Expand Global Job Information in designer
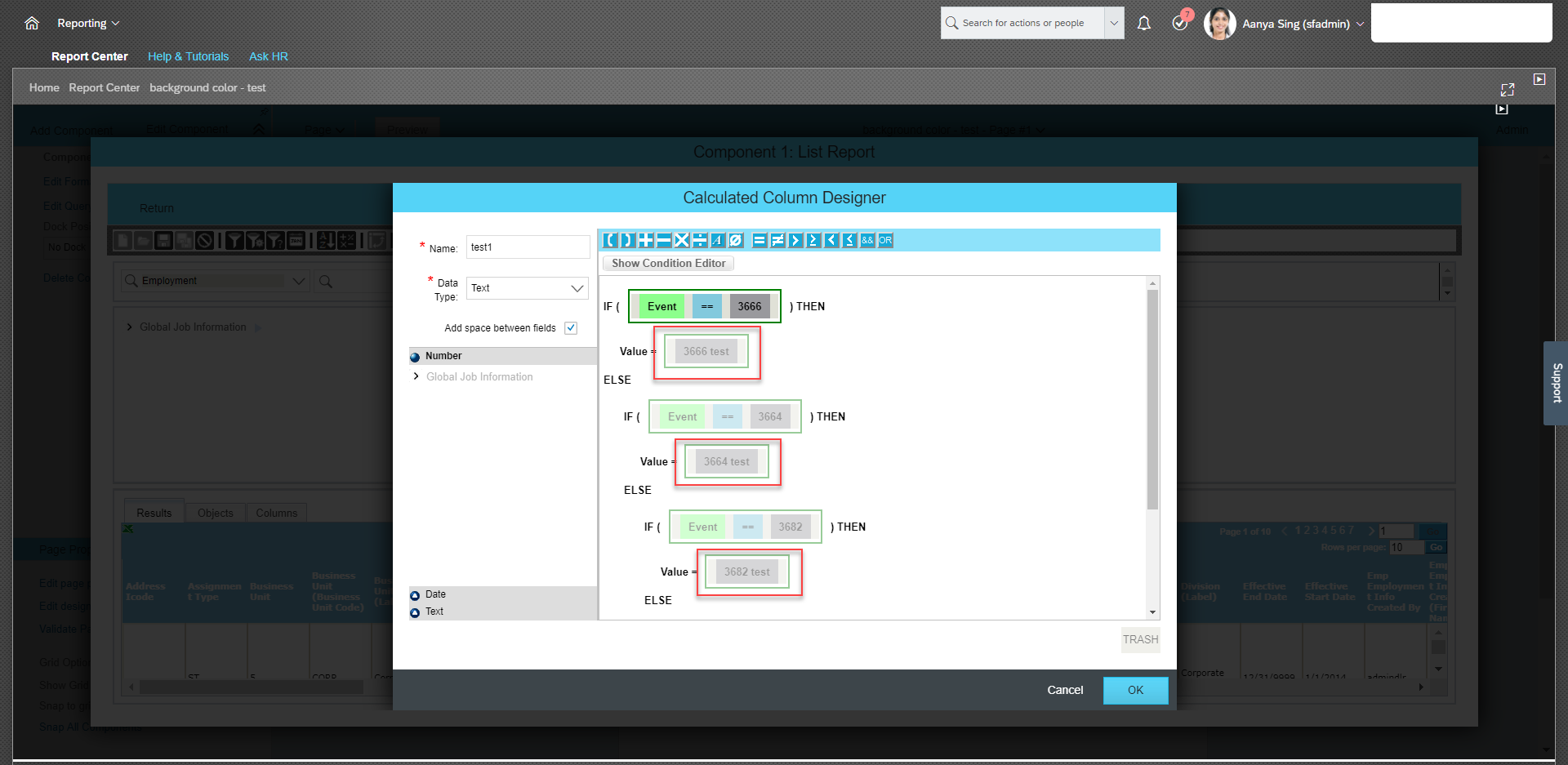This screenshot has height=765, width=1568. pos(416,376)
